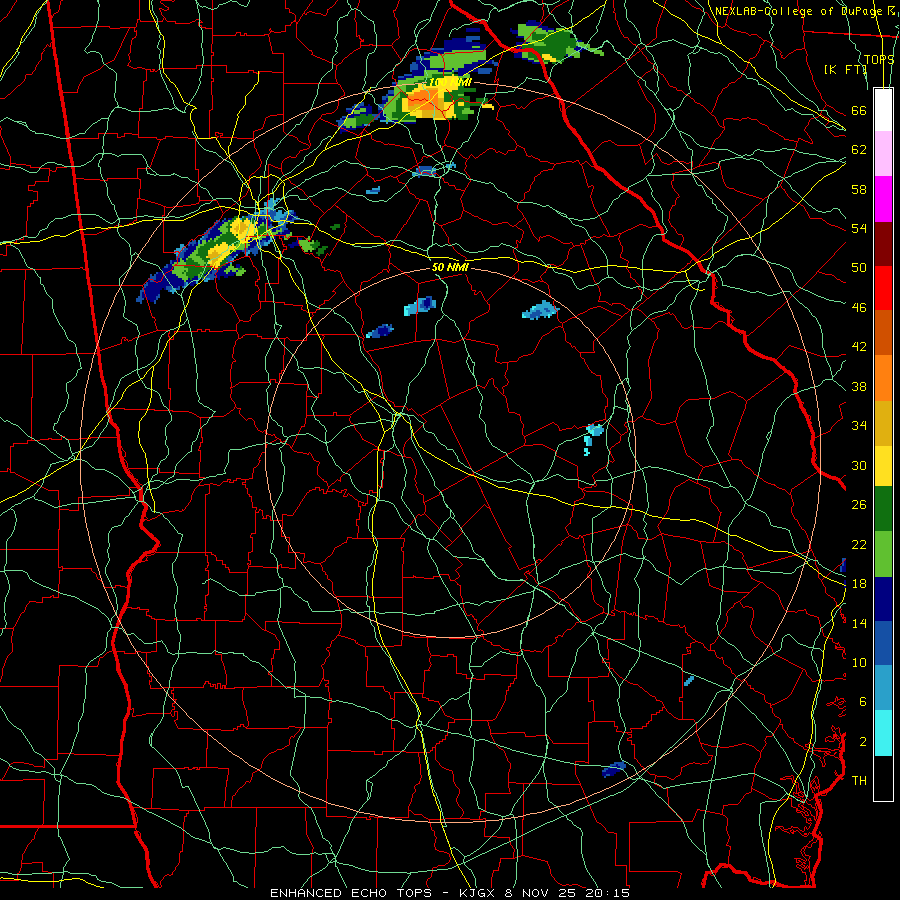The width and height of the screenshot is (900, 900).
Task: Click the '42' scale label
Action: click(x=859, y=346)
